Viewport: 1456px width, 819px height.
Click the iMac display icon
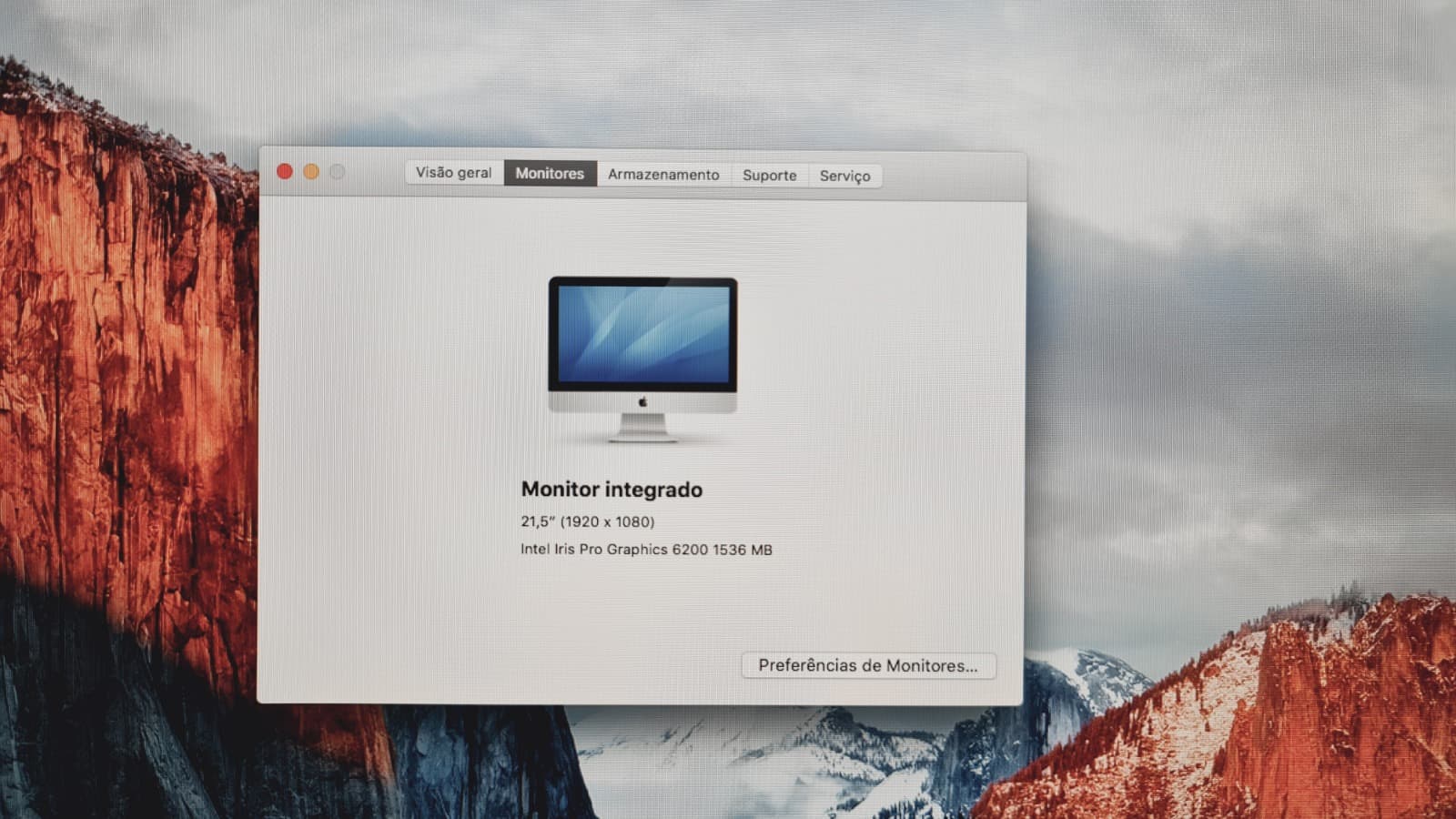click(x=642, y=359)
